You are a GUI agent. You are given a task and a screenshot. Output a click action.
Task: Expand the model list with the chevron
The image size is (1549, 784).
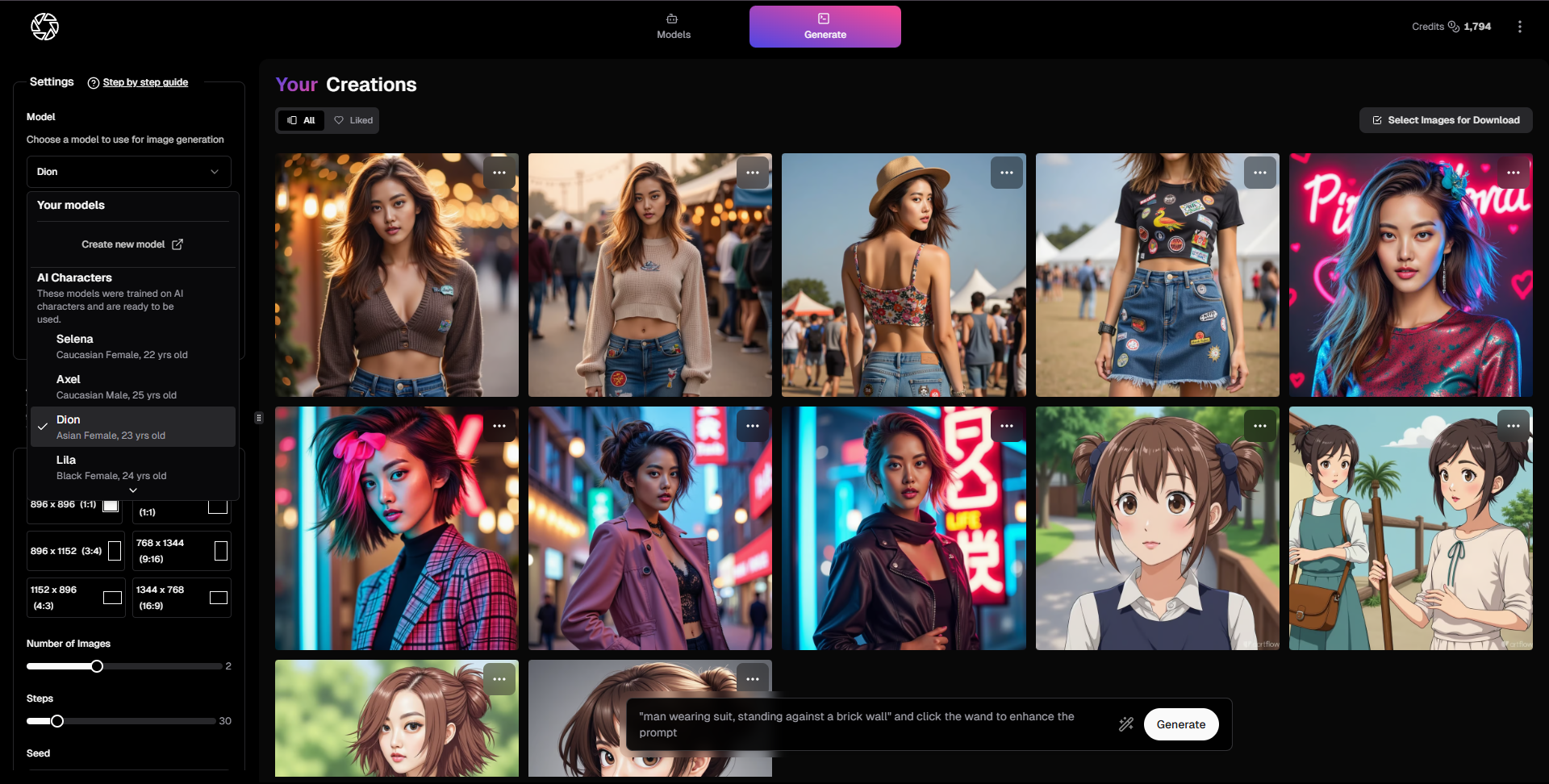133,490
